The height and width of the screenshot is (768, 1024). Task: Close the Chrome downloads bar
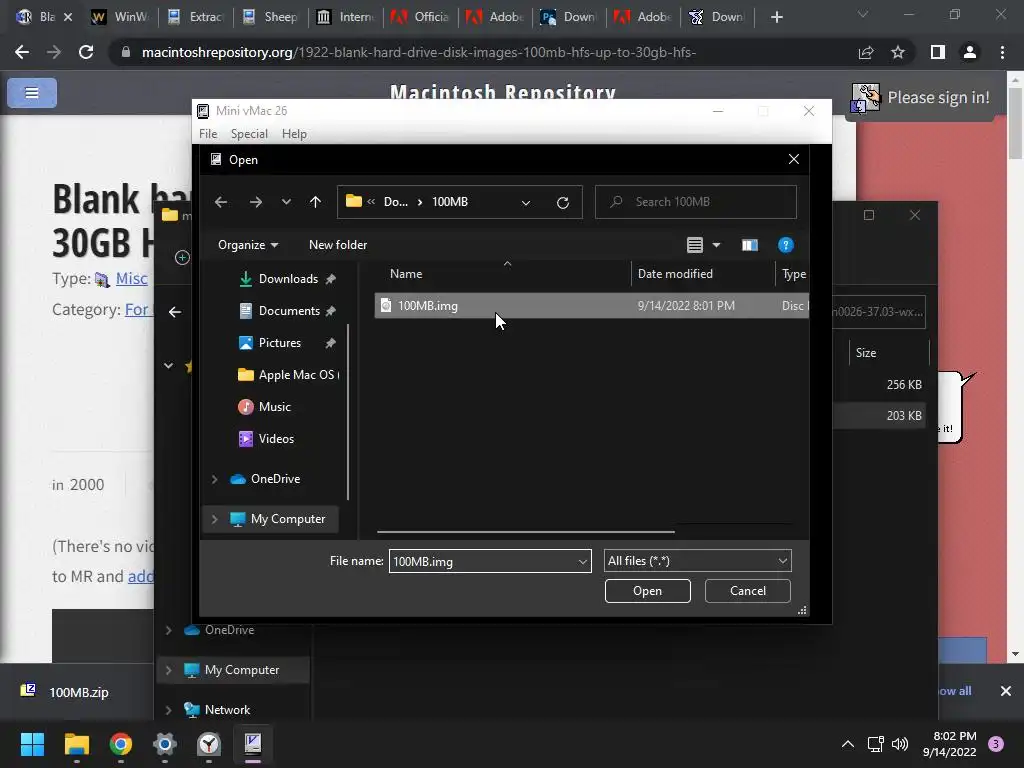1006,691
